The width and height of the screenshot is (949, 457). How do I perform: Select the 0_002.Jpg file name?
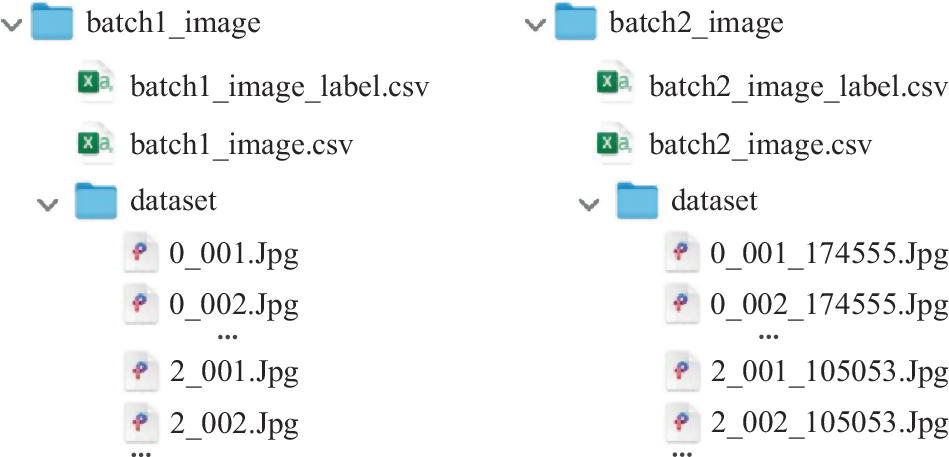(234, 304)
